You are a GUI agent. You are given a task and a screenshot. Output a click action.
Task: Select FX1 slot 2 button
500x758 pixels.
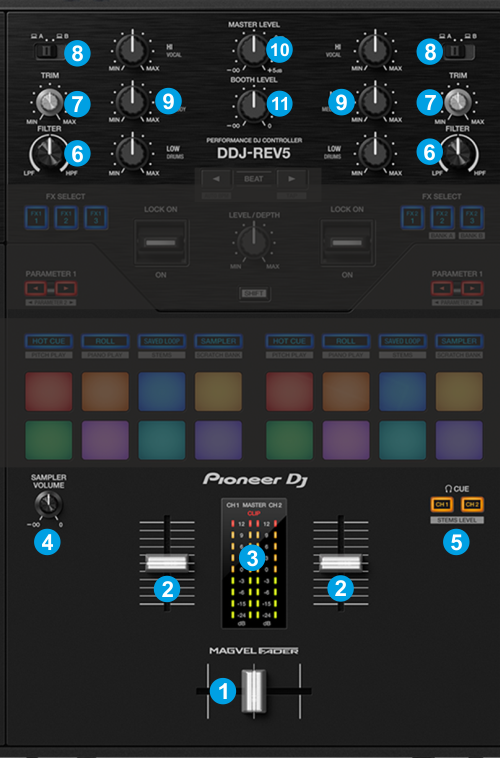(66, 217)
